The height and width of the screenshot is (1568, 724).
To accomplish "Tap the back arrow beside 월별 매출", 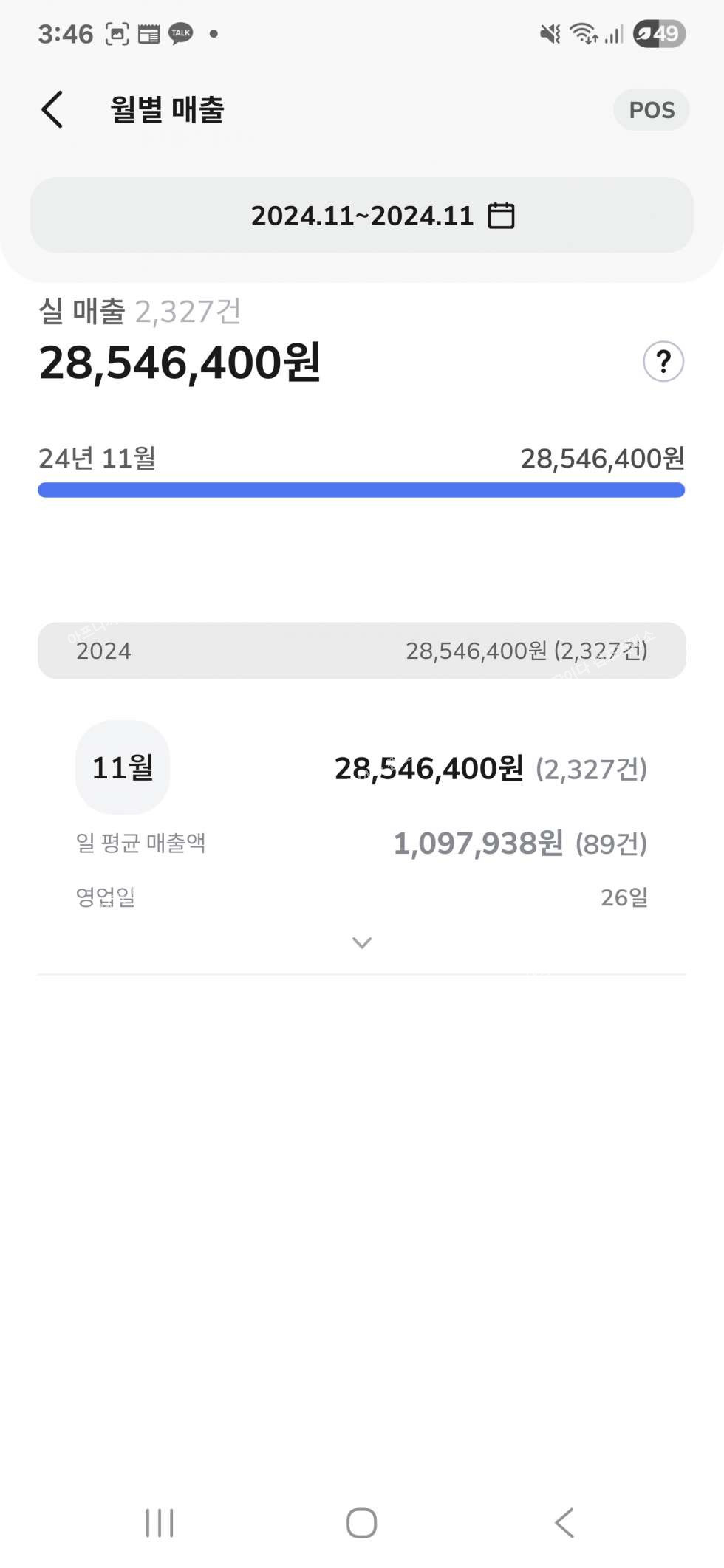I will click(52, 110).
